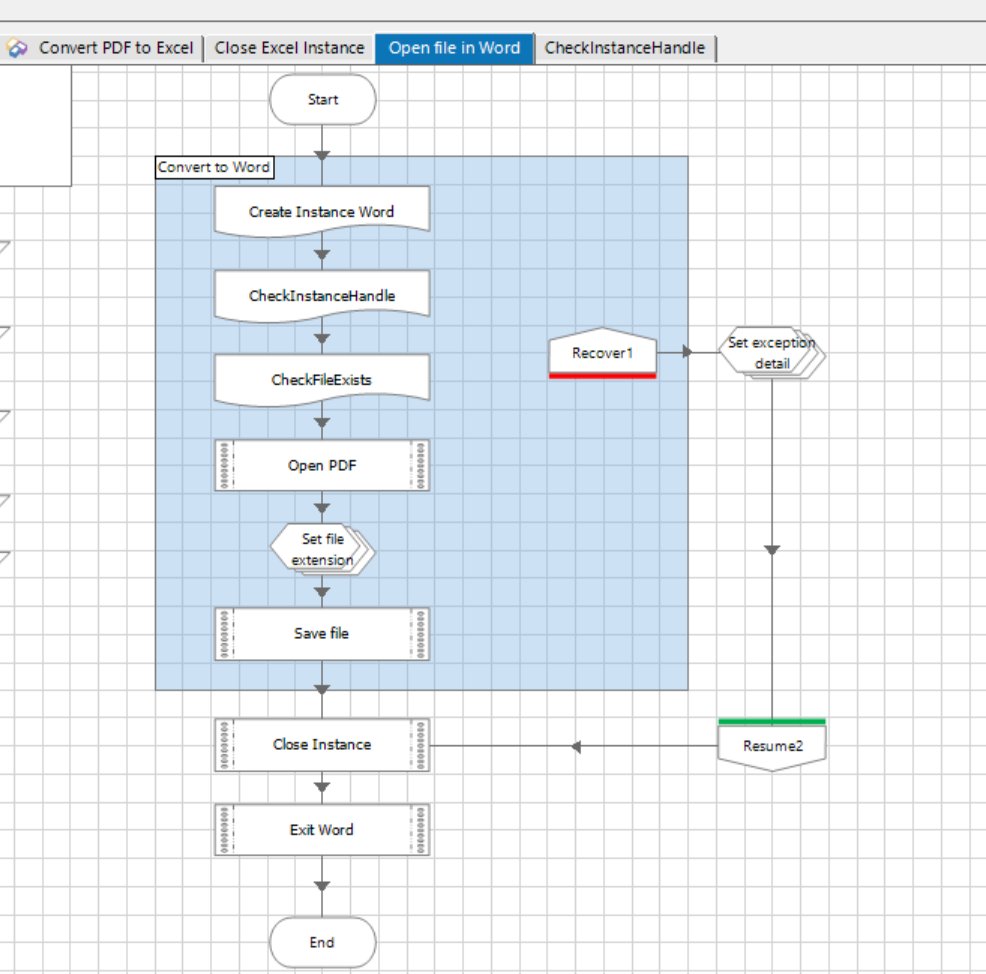
Task: Select the Set exception detail stage
Action: (x=772, y=353)
